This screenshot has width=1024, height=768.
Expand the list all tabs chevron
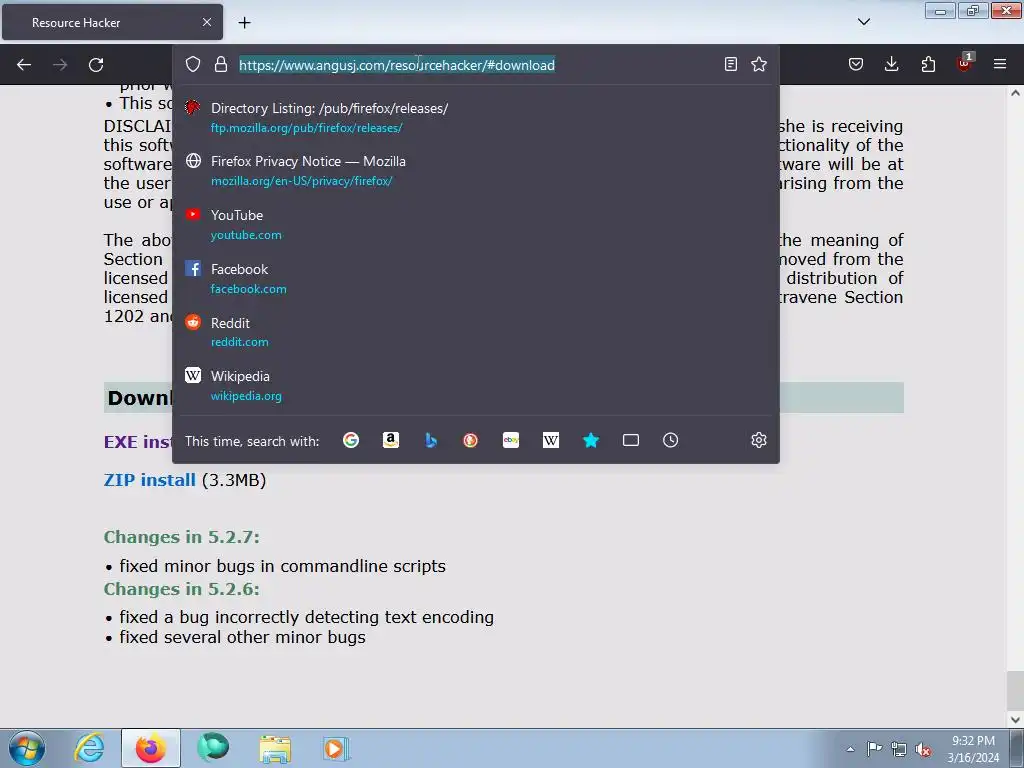[x=864, y=22]
